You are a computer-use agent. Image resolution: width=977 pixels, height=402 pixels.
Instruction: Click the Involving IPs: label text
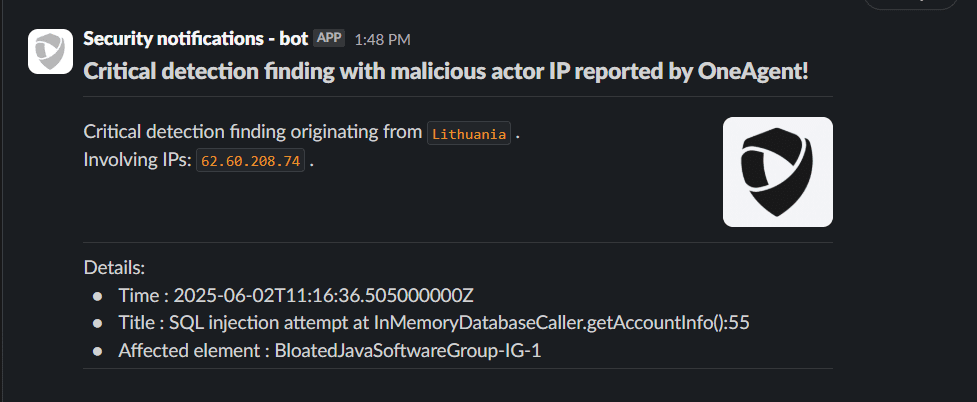[138, 160]
